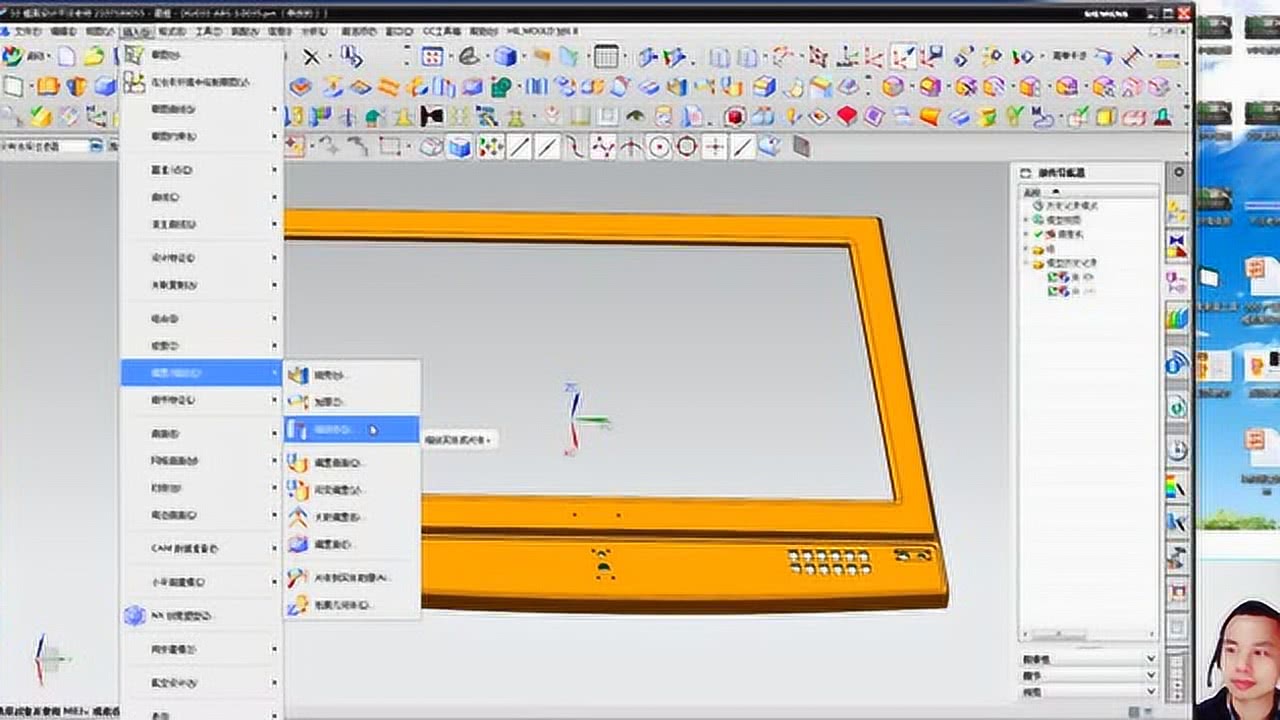
Task: Click the black X delete icon in the toolbar
Action: click(312, 57)
